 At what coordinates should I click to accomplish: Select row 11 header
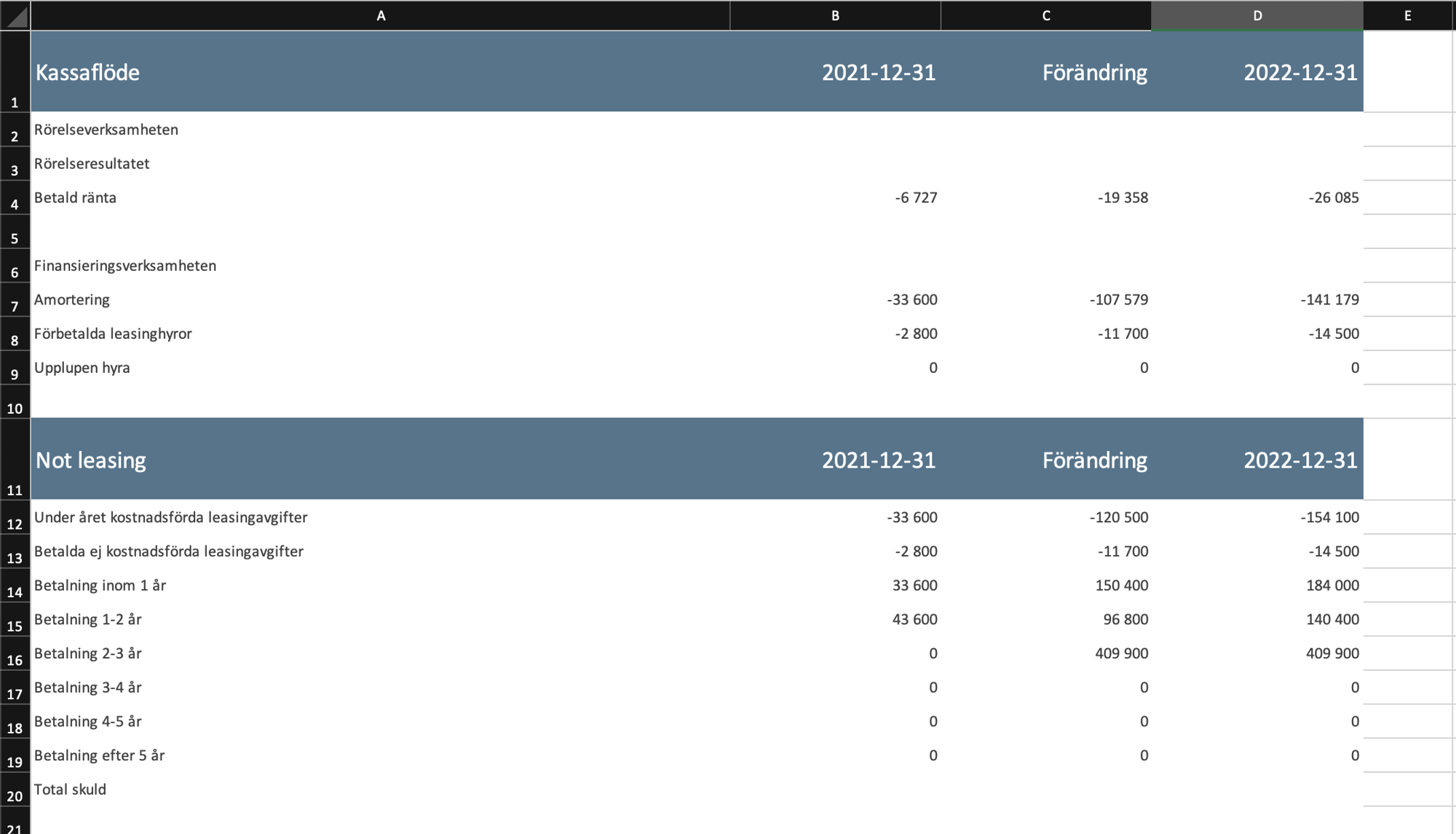coord(15,460)
